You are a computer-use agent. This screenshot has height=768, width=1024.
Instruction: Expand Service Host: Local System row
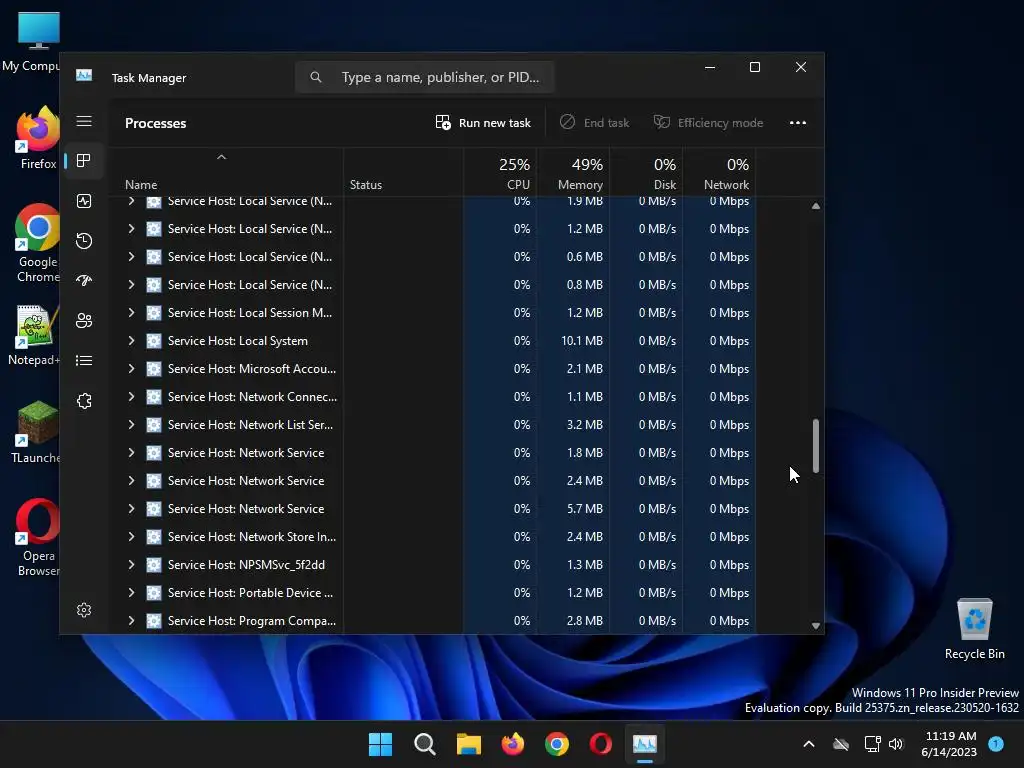tap(131, 341)
